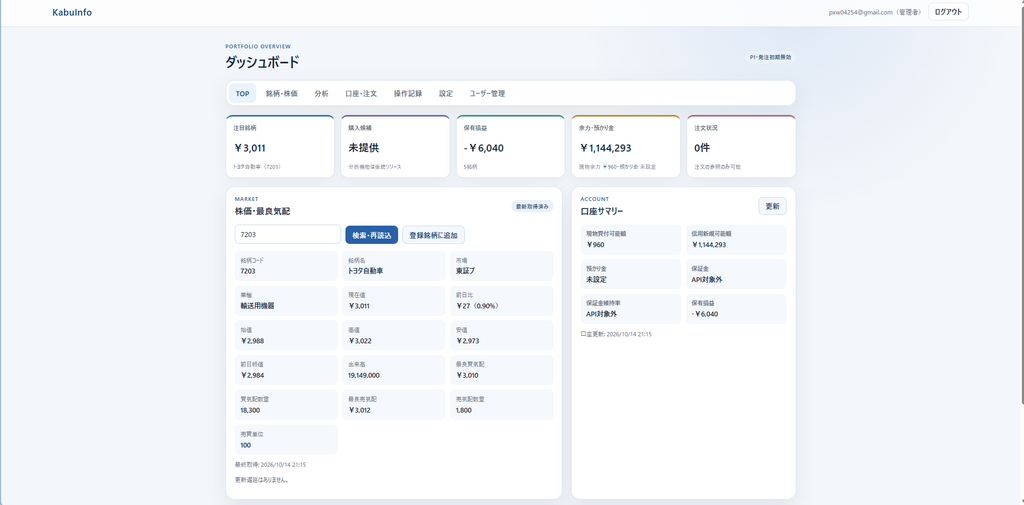The width and height of the screenshot is (1024, 505).
Task: Click the 銘柄コード cell showing 7203
Action: [x=287, y=266]
